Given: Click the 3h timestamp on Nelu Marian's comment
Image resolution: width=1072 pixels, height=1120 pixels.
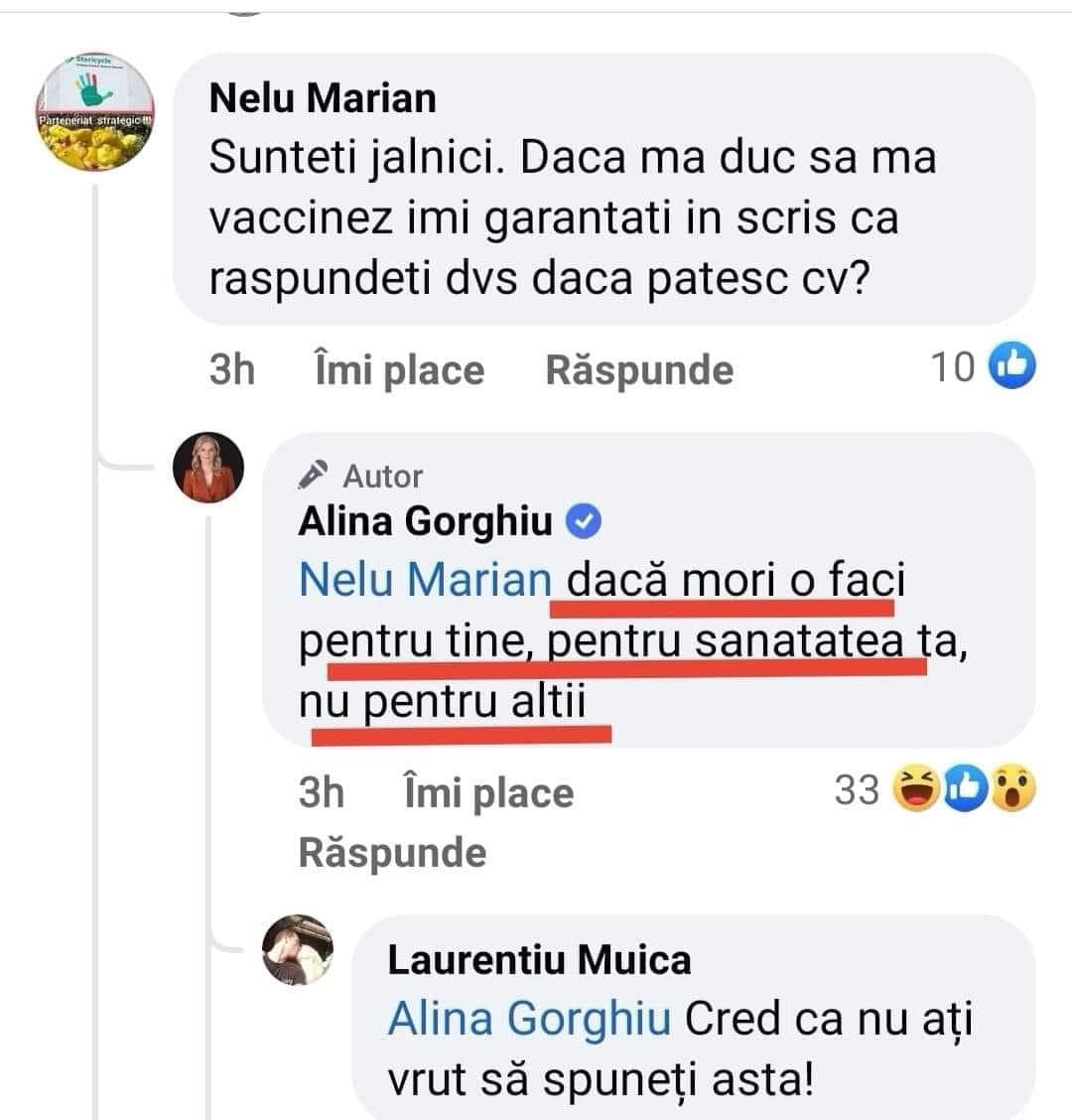Looking at the screenshot, I should tap(232, 369).
